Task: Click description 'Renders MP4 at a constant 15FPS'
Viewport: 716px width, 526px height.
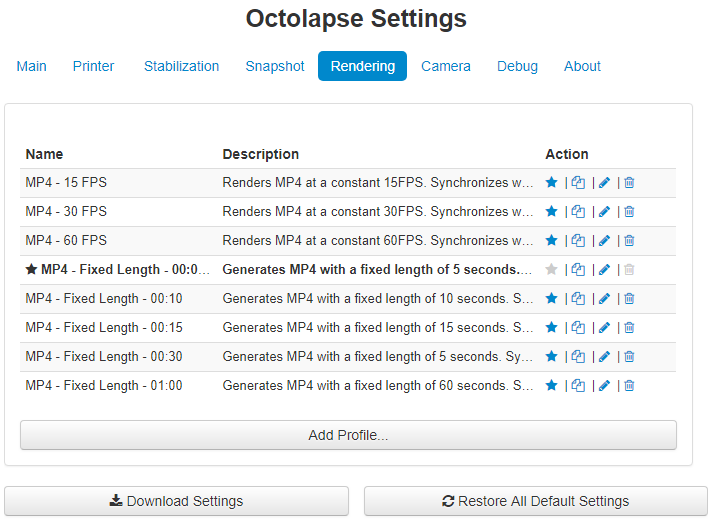Action: coord(378,183)
